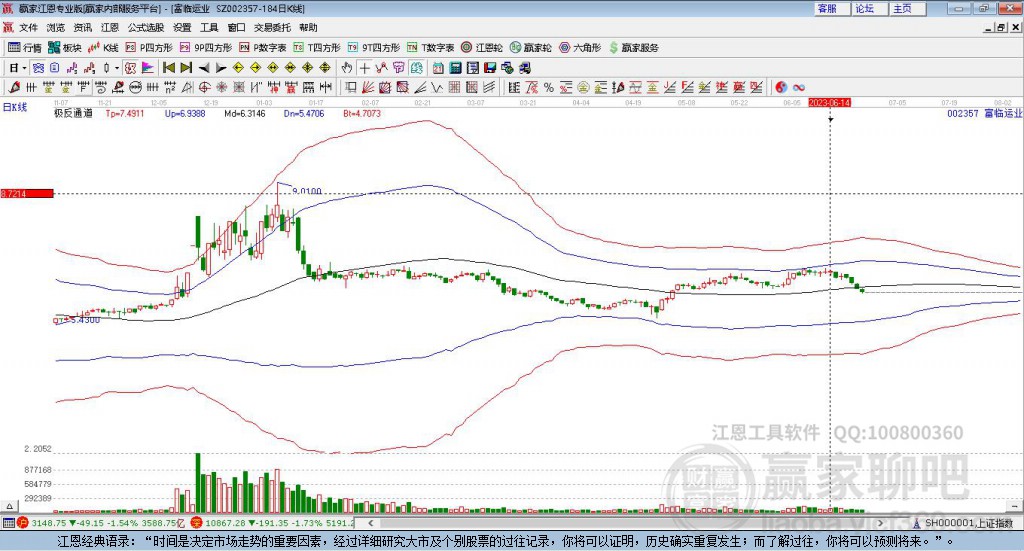Click the Tp=7.4911 indicator value
Screen dimensions: 1024x551
125,114
